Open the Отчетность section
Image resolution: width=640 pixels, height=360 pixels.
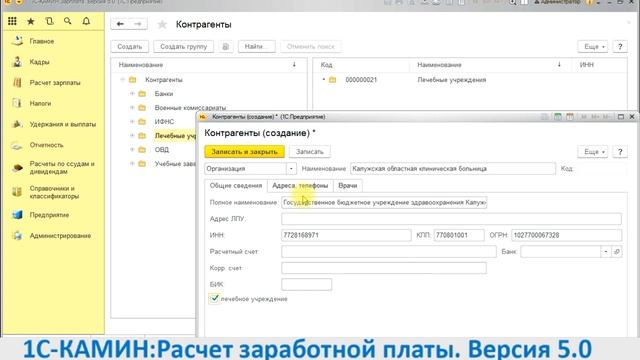[46, 145]
